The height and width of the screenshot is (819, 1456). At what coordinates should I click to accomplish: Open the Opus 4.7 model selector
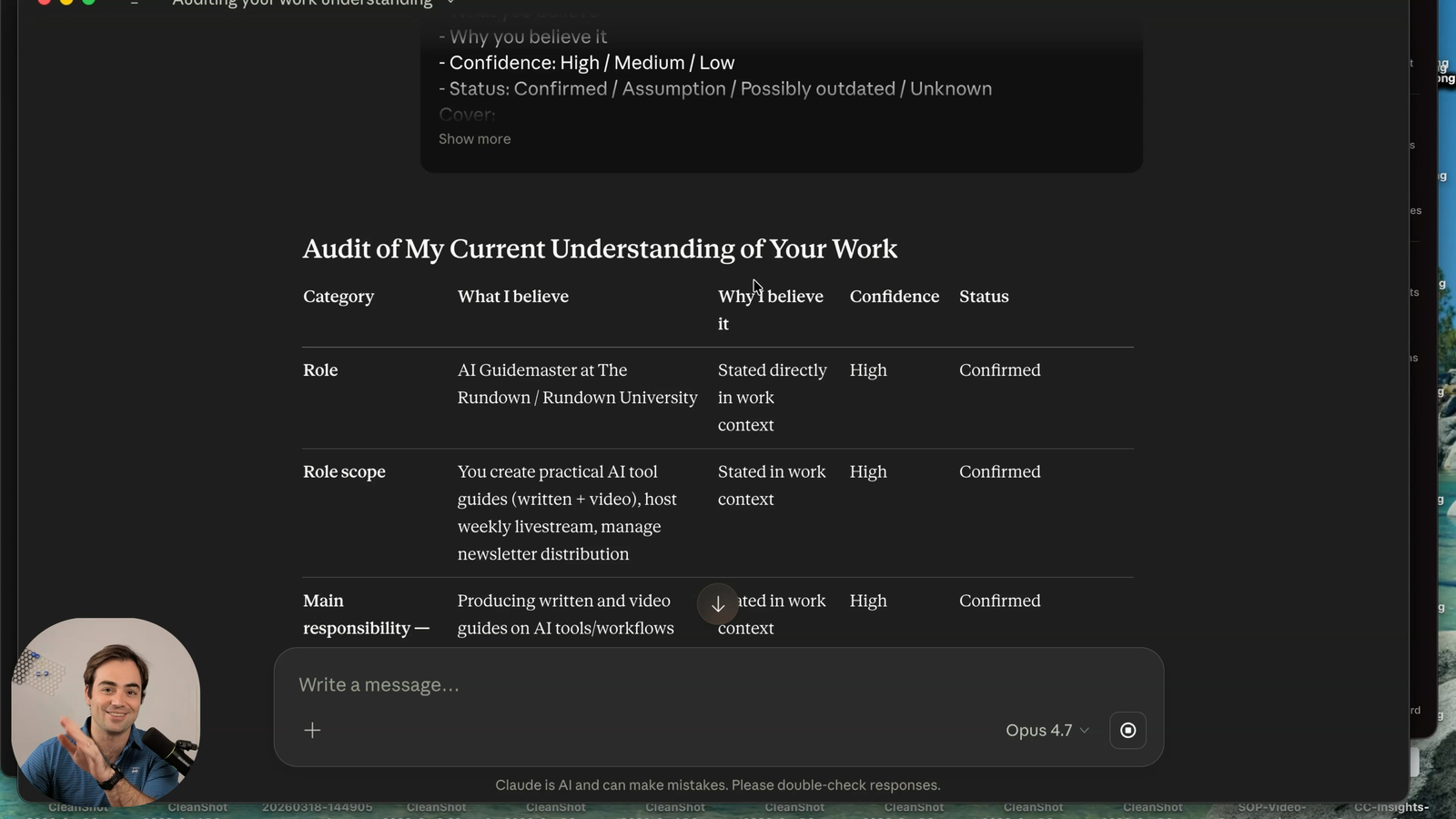click(1047, 730)
